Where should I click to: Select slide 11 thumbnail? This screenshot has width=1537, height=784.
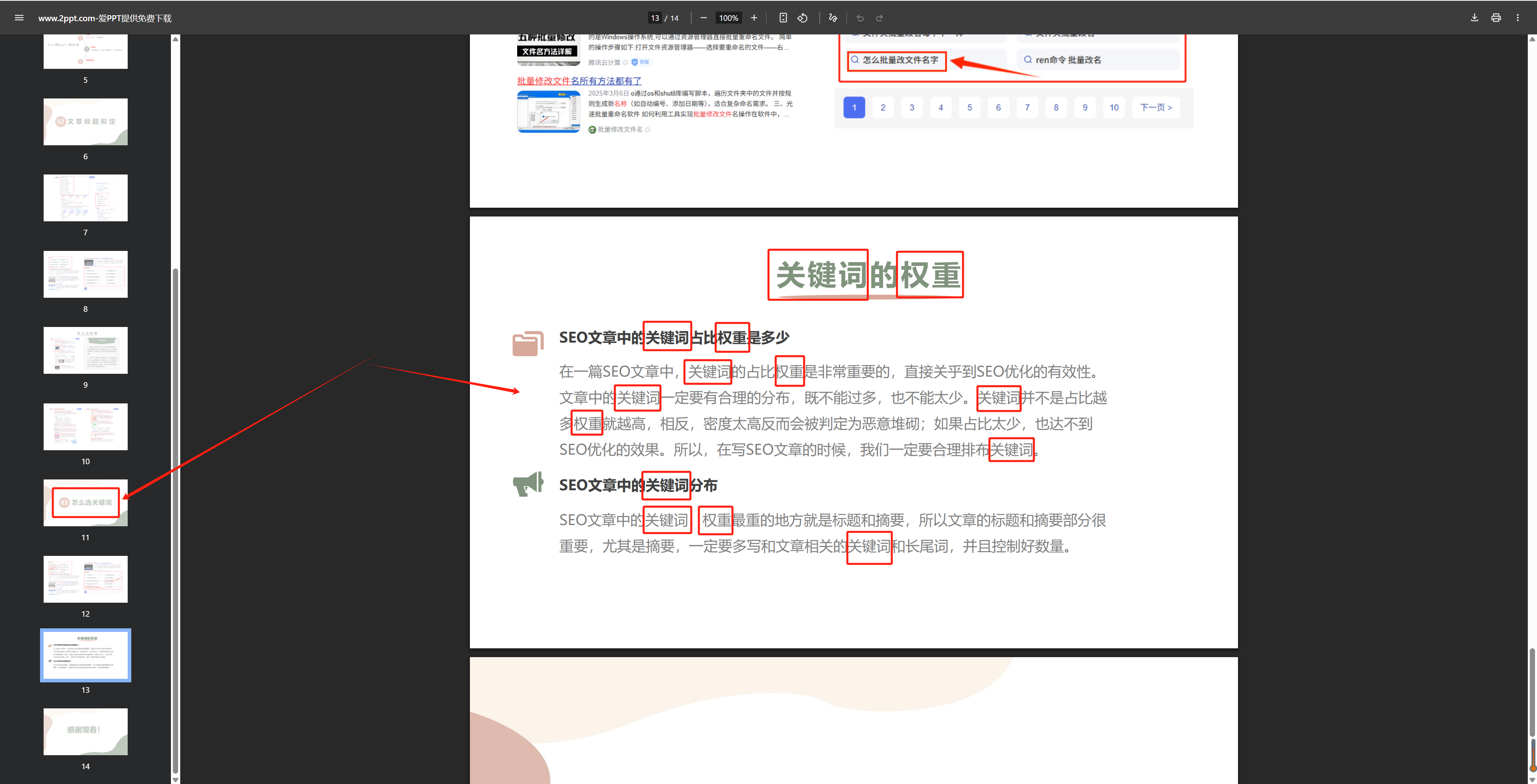[85, 502]
